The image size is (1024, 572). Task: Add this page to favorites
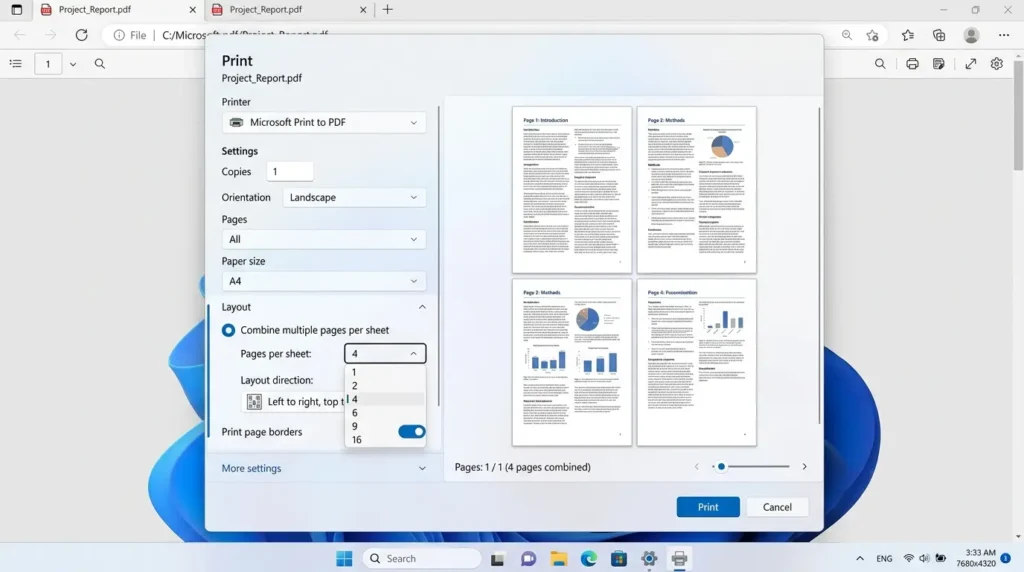pos(872,35)
